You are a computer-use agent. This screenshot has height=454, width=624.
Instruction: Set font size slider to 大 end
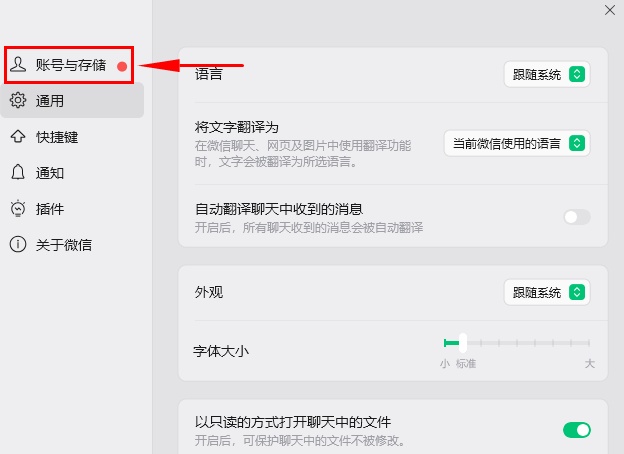click(x=589, y=343)
